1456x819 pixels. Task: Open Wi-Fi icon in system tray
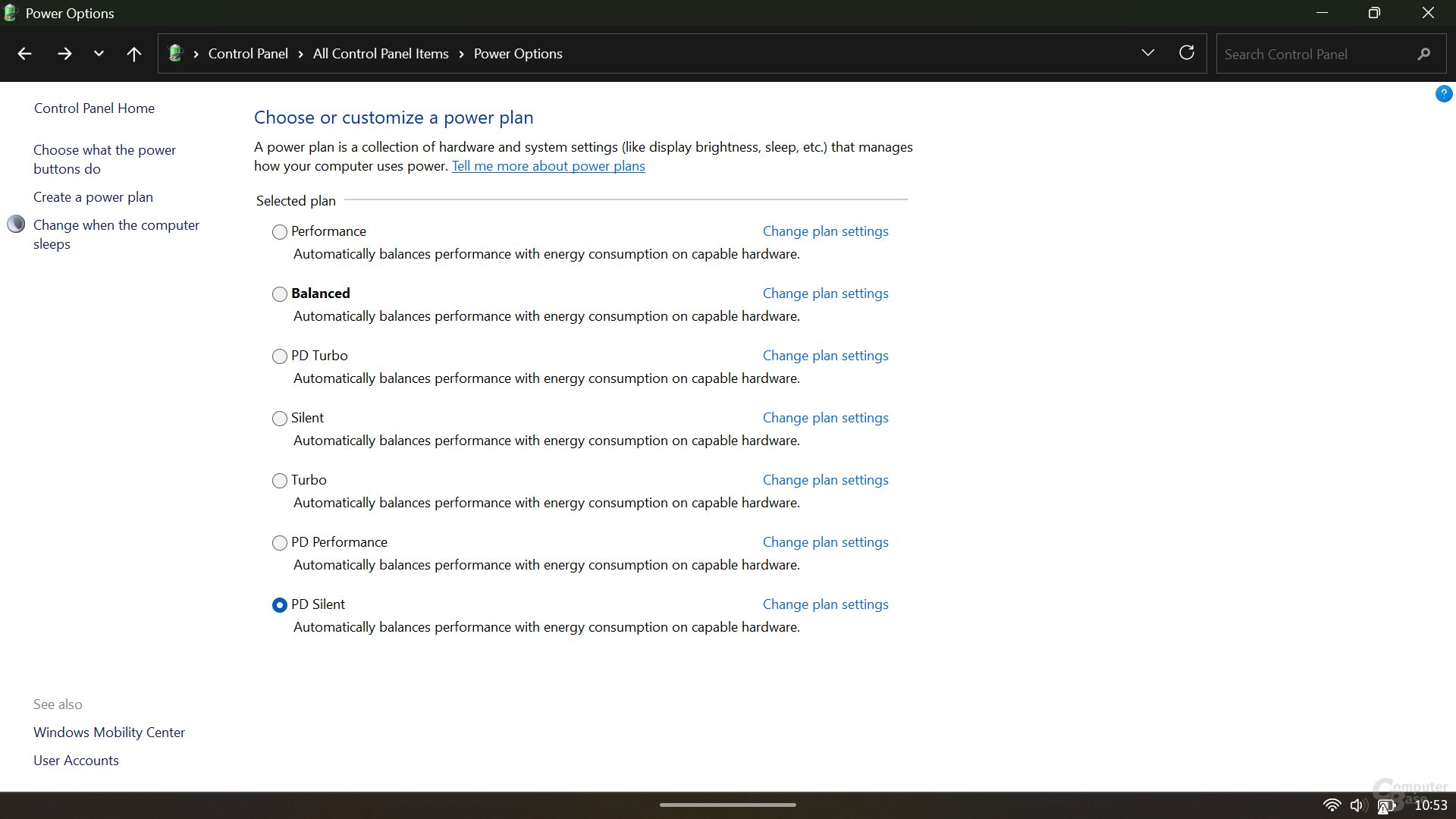click(1332, 805)
